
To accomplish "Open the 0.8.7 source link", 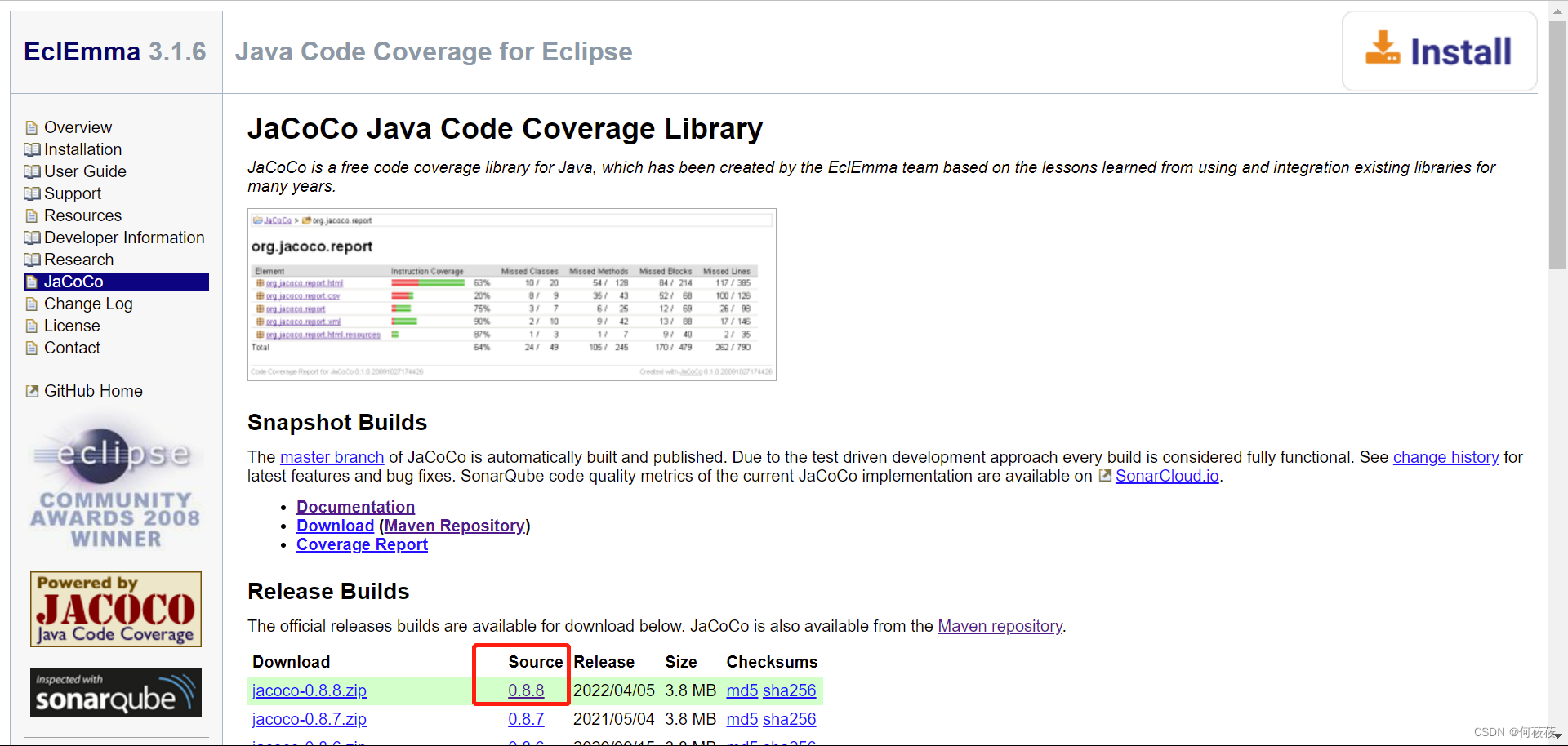I will pyautogui.click(x=526, y=719).
